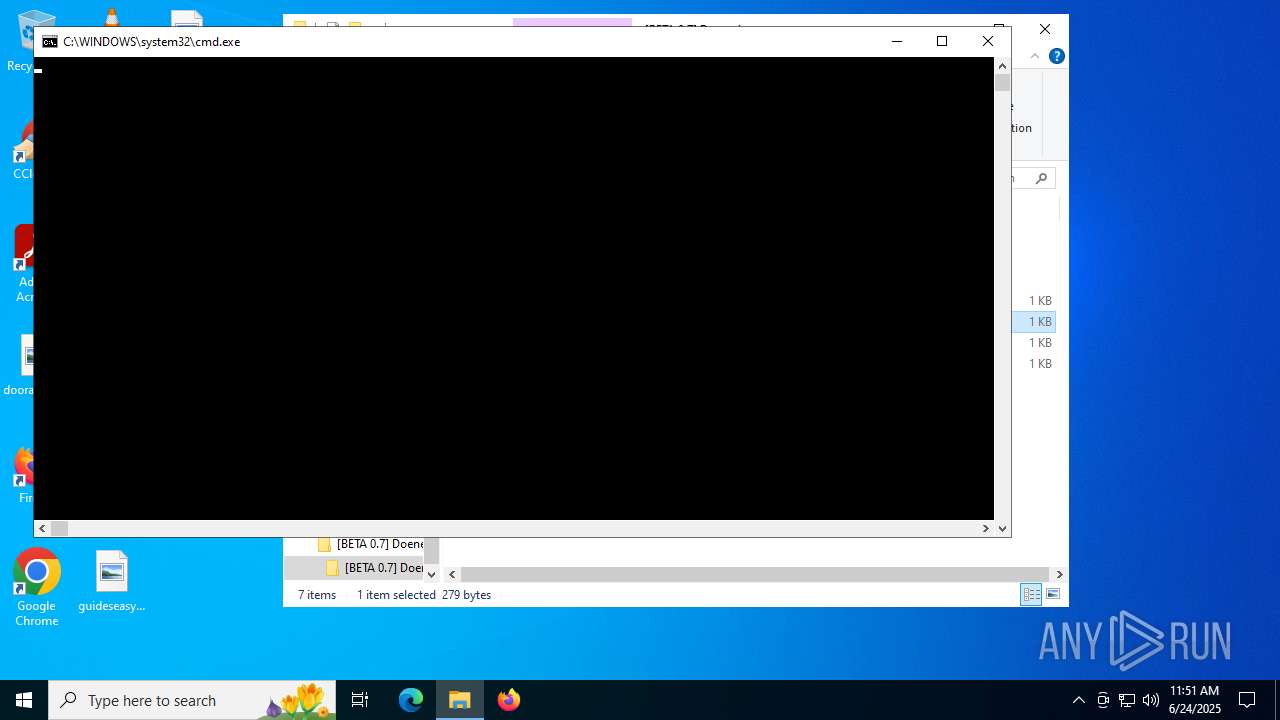This screenshot has height=720, width=1280.
Task: Click the cmd vertical scrollbar down arrow
Action: pos(1002,528)
